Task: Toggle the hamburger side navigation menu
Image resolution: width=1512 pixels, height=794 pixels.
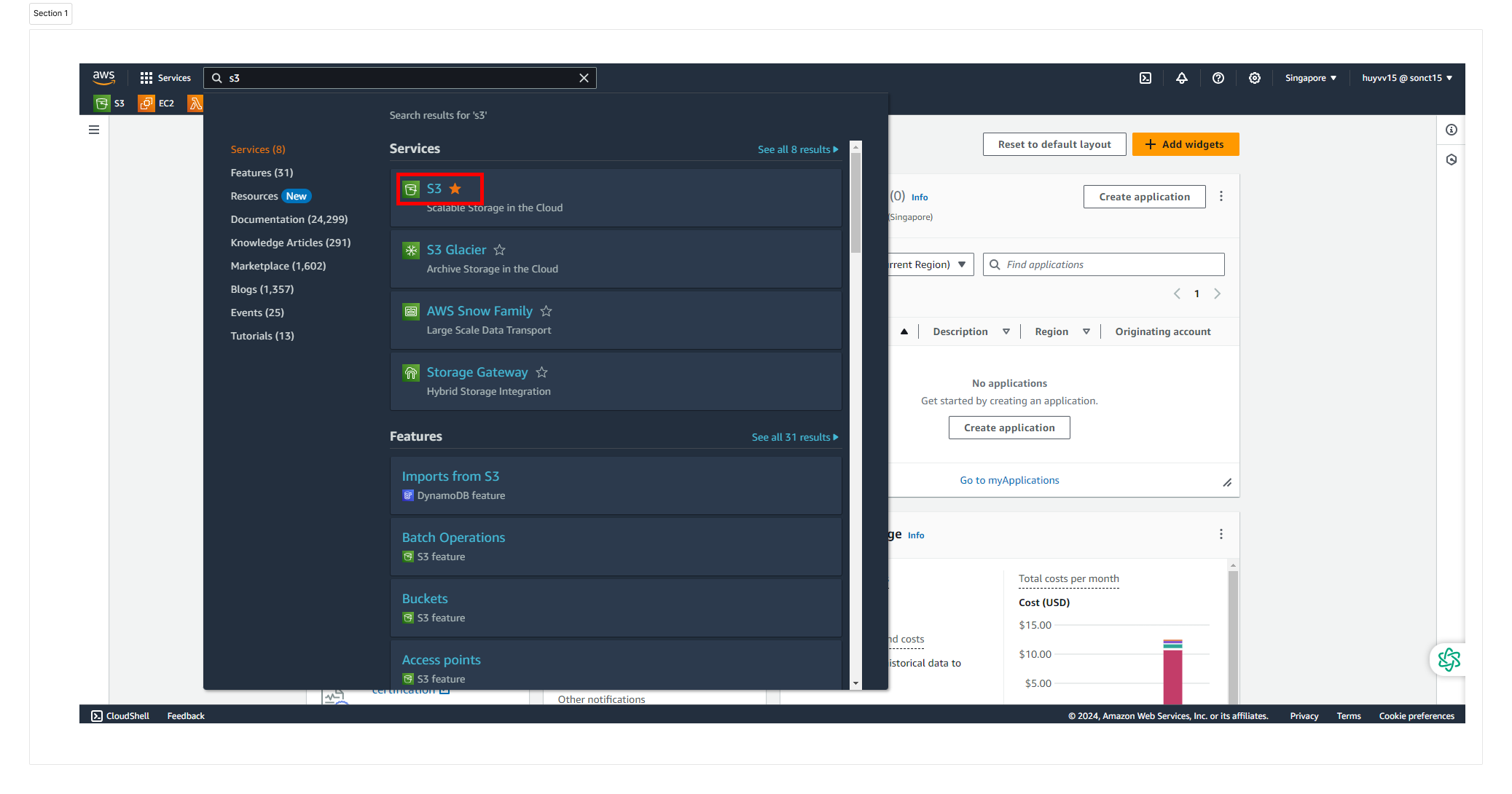Action: [x=94, y=130]
